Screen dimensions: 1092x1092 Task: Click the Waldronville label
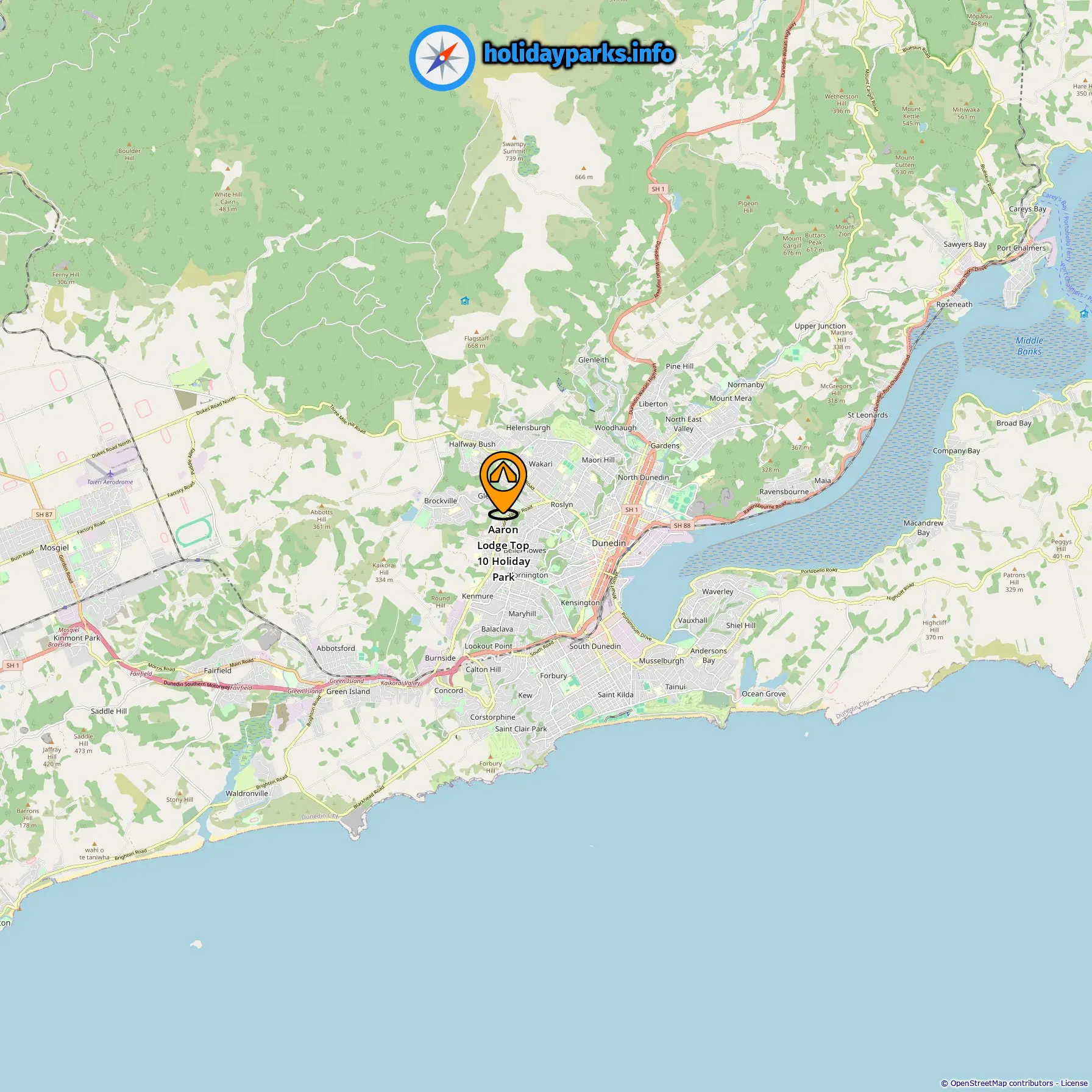pos(247,793)
